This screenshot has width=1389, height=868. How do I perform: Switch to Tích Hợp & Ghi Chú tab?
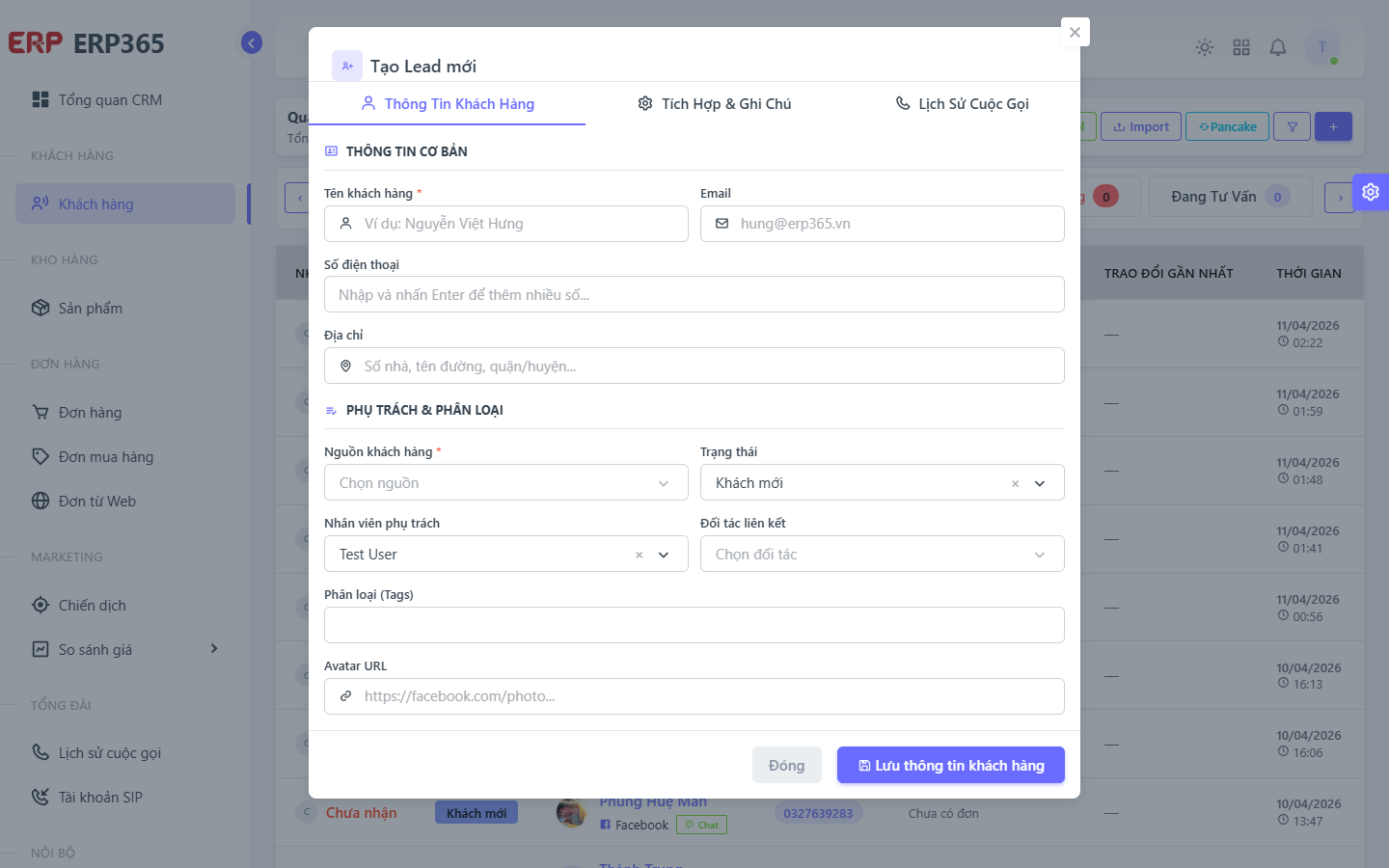coord(714,104)
